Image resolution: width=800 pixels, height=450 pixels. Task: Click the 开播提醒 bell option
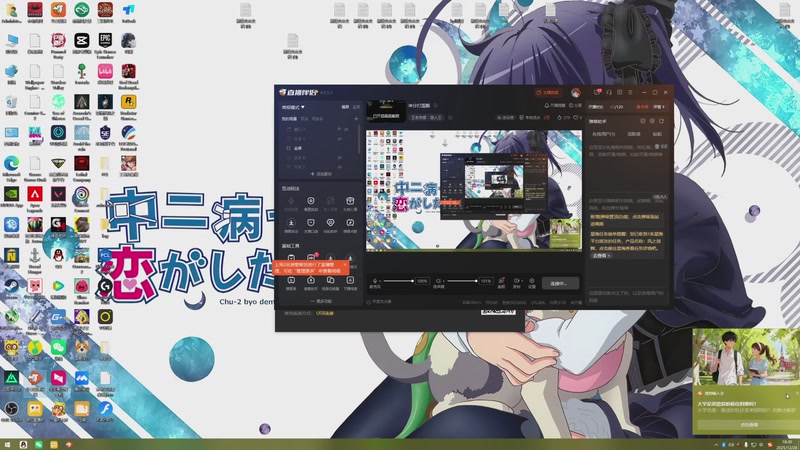[555, 106]
